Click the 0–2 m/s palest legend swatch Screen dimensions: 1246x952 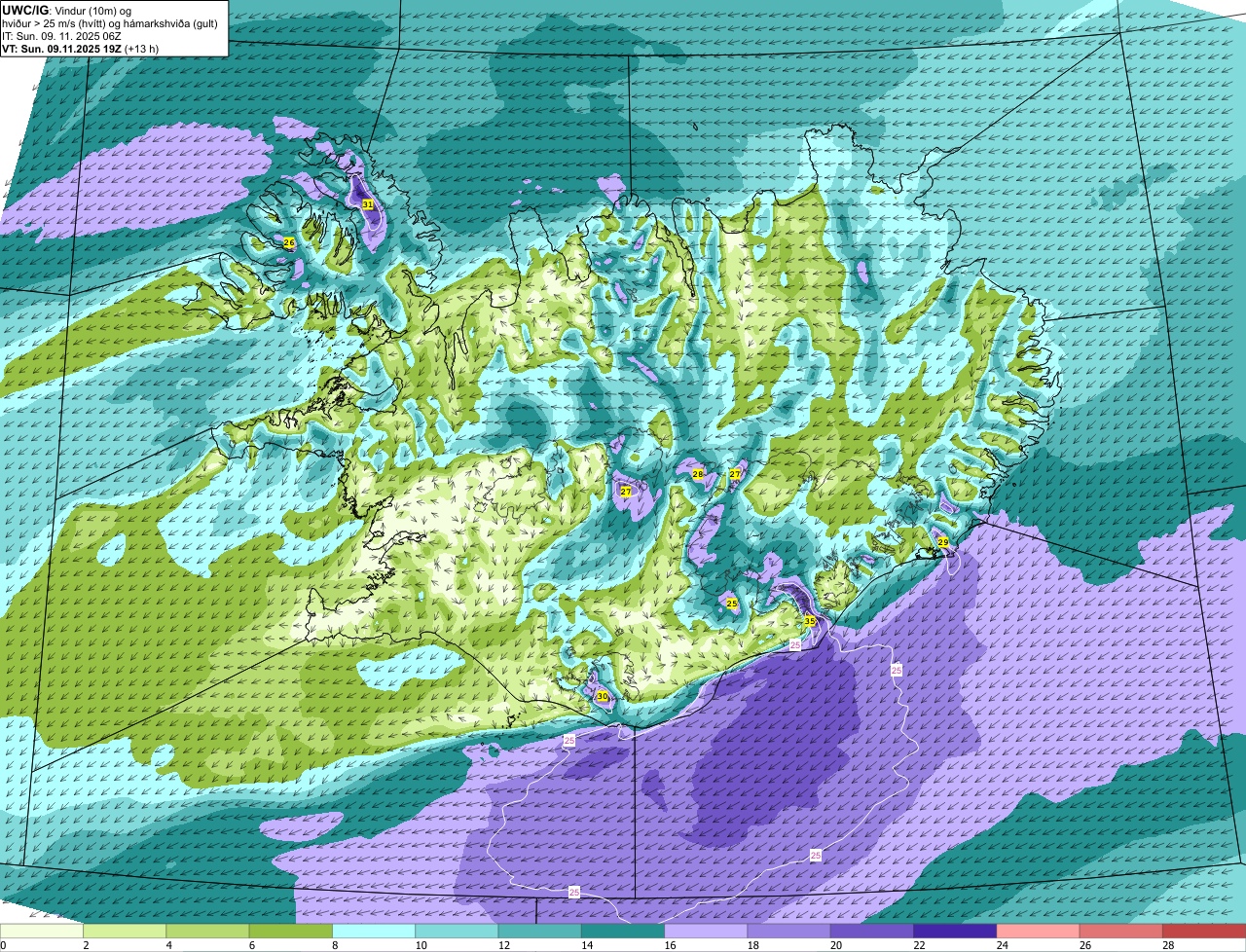[x=42, y=932]
